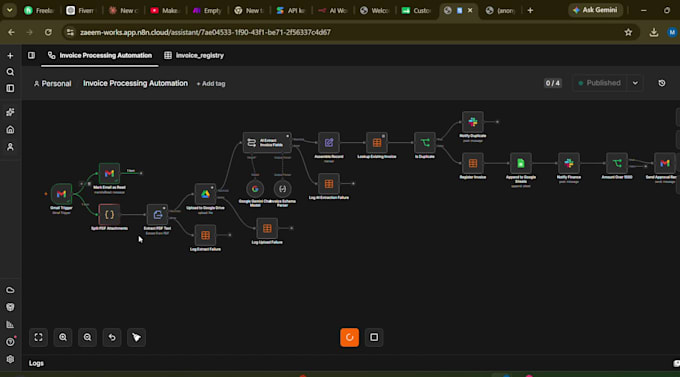This screenshot has height=377, width=680.
Task: Switch to the API browser tab
Action: (x=291, y=10)
